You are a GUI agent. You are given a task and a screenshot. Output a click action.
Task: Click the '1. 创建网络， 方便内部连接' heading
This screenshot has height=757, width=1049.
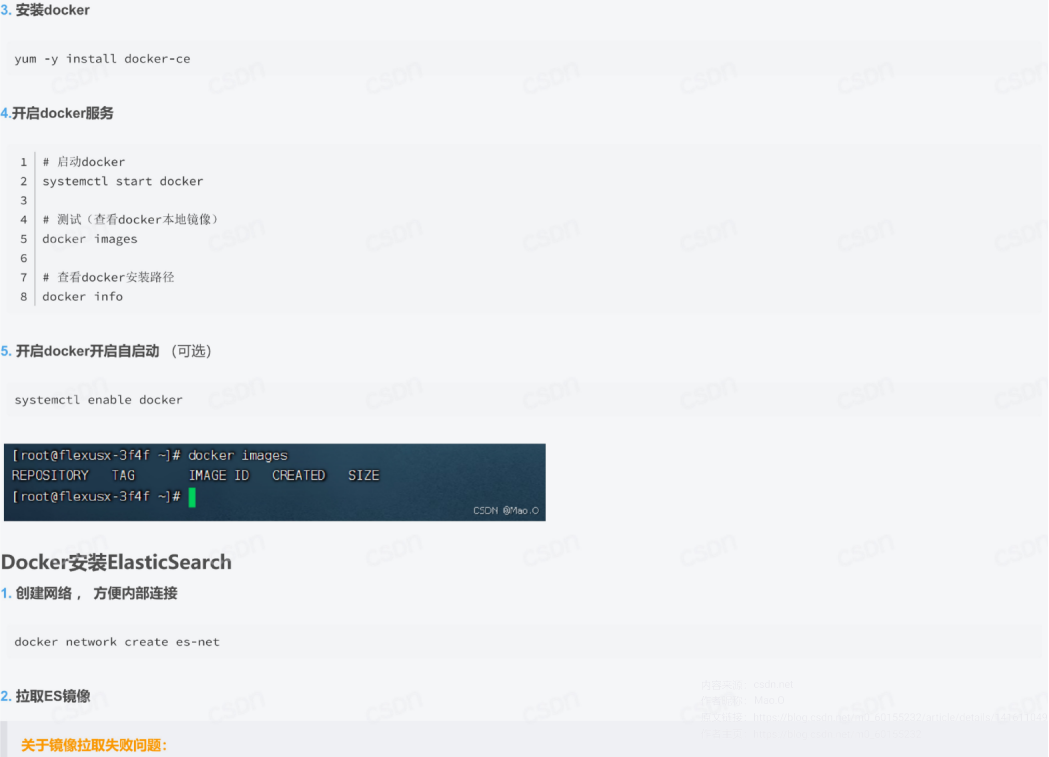pyautogui.click(x=89, y=593)
